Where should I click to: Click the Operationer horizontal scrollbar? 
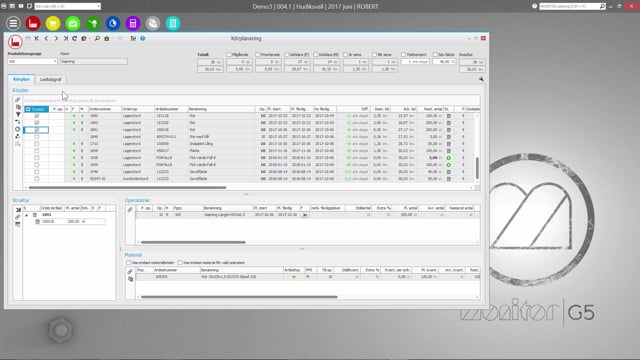[193, 242]
